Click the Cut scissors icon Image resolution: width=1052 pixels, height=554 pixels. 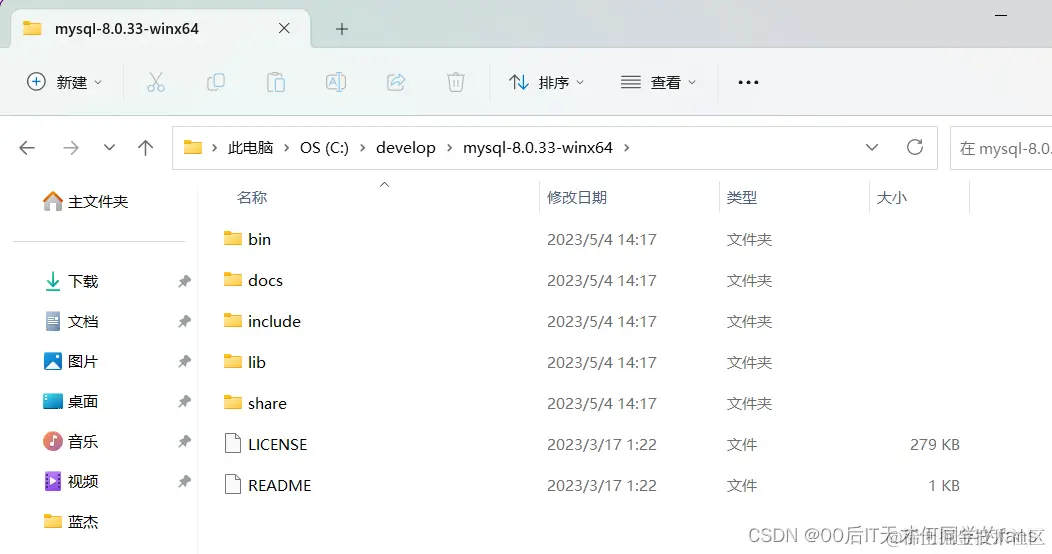point(156,82)
